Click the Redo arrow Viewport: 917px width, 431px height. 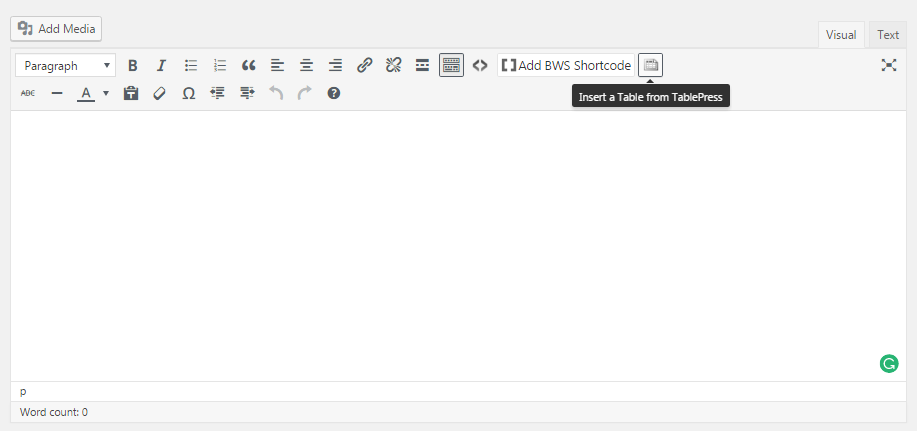tap(305, 93)
